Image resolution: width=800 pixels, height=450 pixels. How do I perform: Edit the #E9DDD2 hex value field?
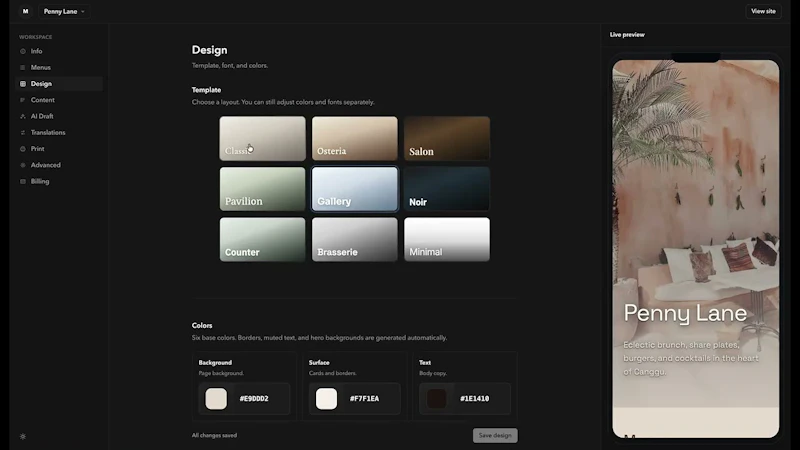click(254, 398)
